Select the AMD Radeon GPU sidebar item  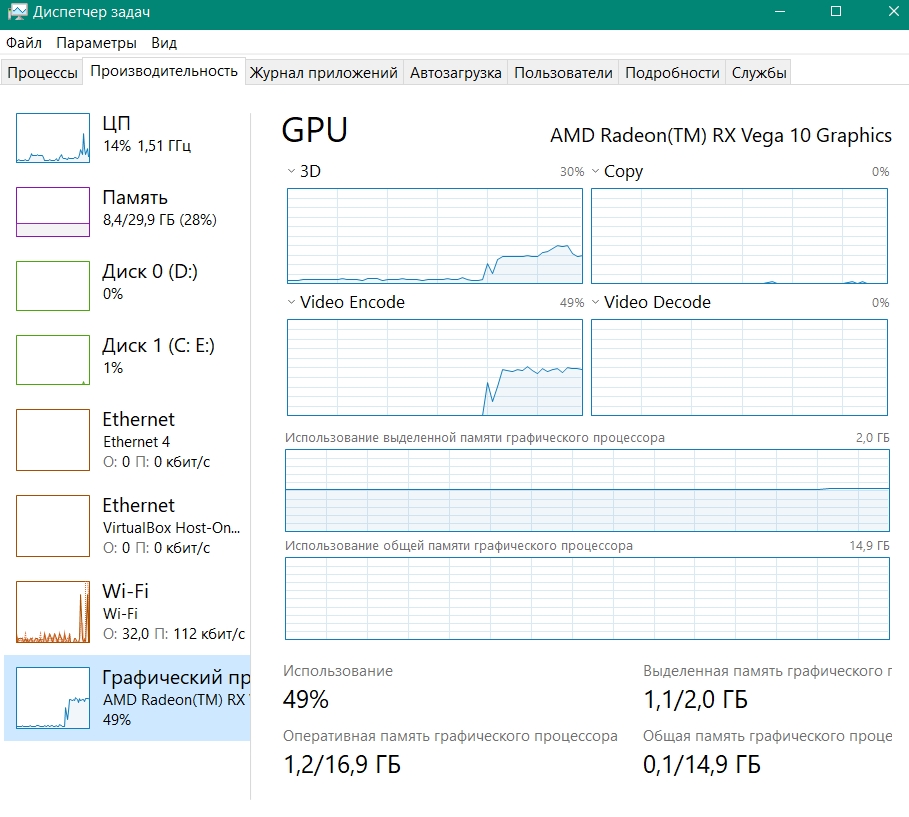click(x=127, y=698)
